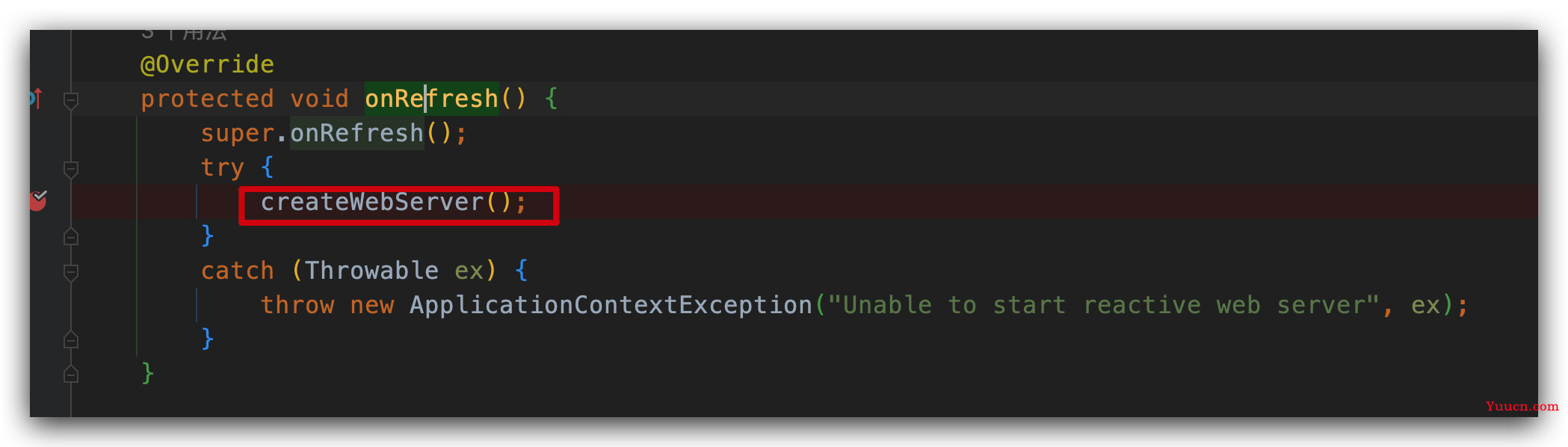
Task: Toggle the breakpoint on the createWebServer line
Action: pyautogui.click(x=38, y=200)
